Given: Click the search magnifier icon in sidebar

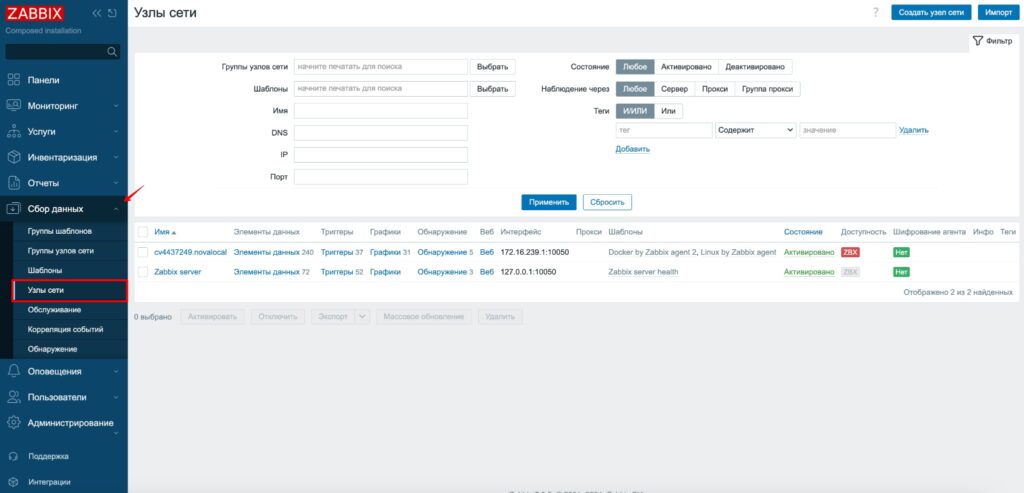Looking at the screenshot, I should [112, 51].
